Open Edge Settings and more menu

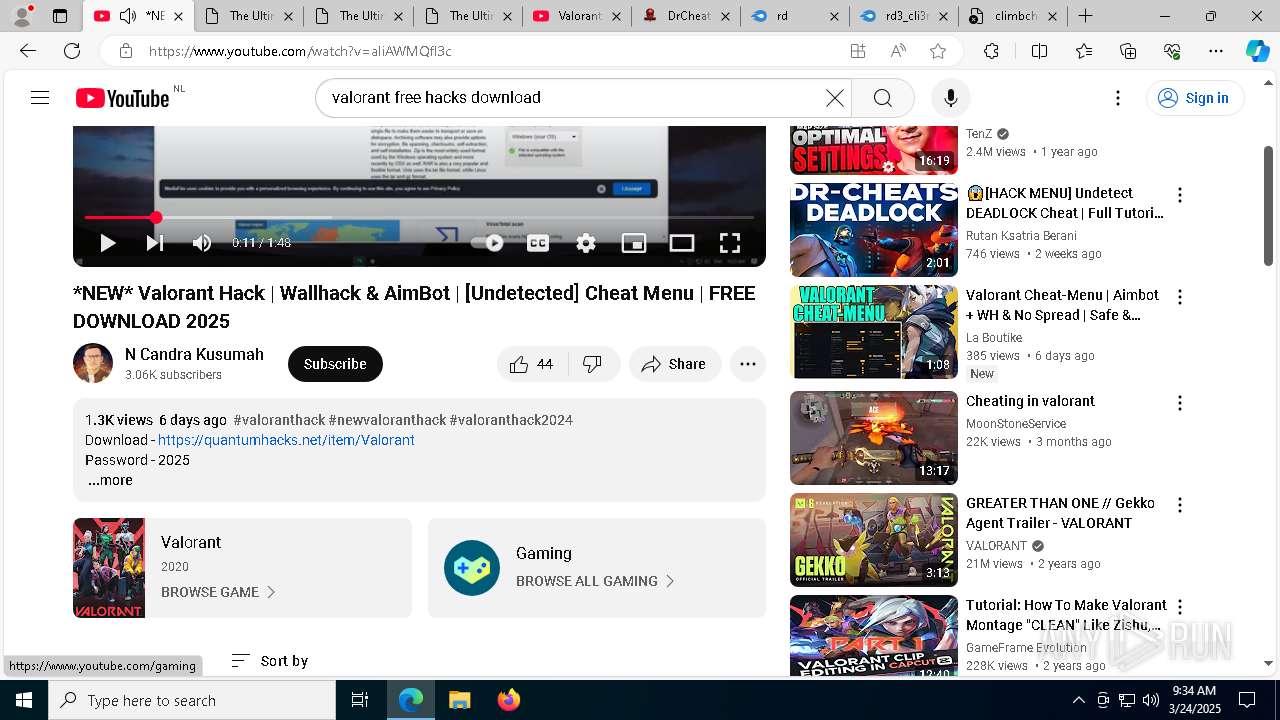tap(1216, 51)
